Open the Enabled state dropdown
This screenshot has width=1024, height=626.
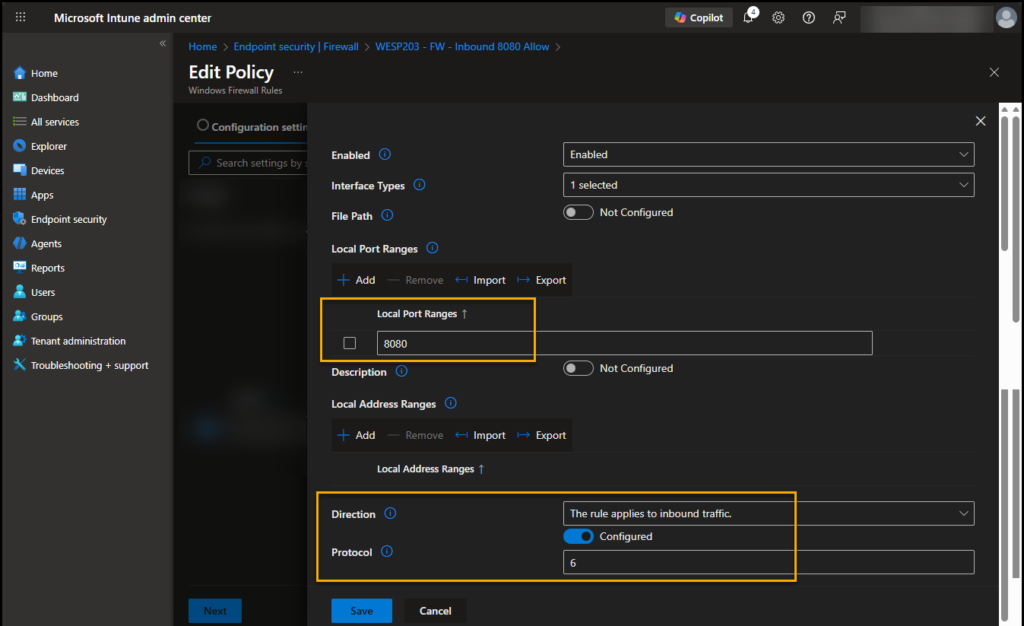768,154
